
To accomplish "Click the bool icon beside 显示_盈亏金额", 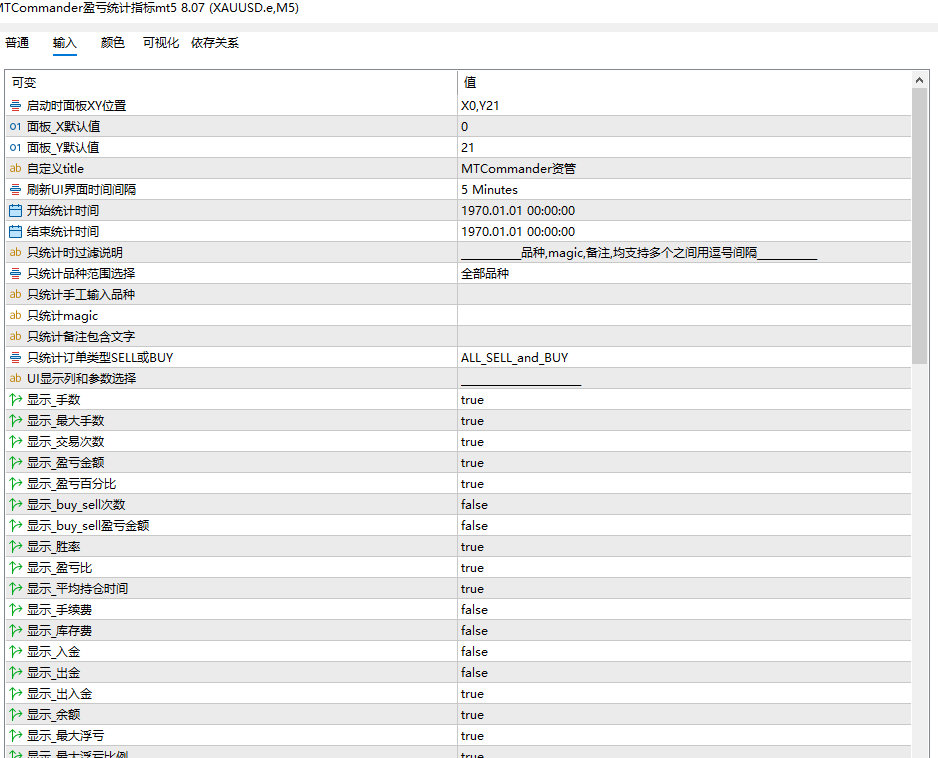I will point(16,462).
